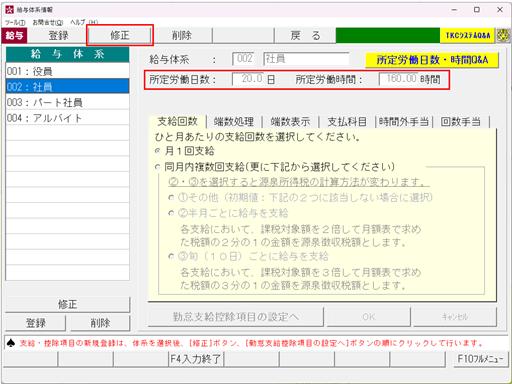The width and height of the screenshot is (512, 384).
Task: Open the お問合せ menu
Action: 48,22
